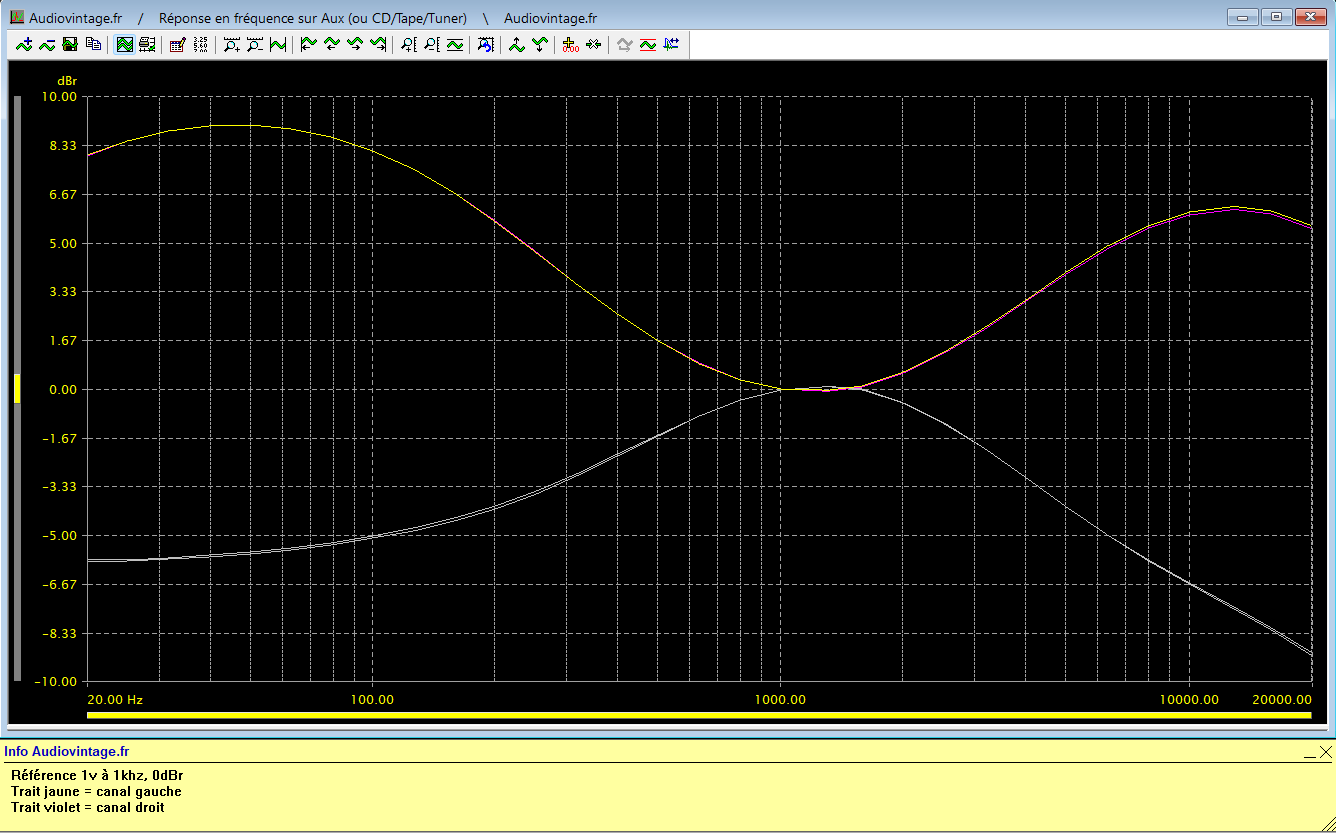This screenshot has height=833, width=1336.
Task: Click the yellow marker on the vertical level bar
Action: click(x=17, y=388)
